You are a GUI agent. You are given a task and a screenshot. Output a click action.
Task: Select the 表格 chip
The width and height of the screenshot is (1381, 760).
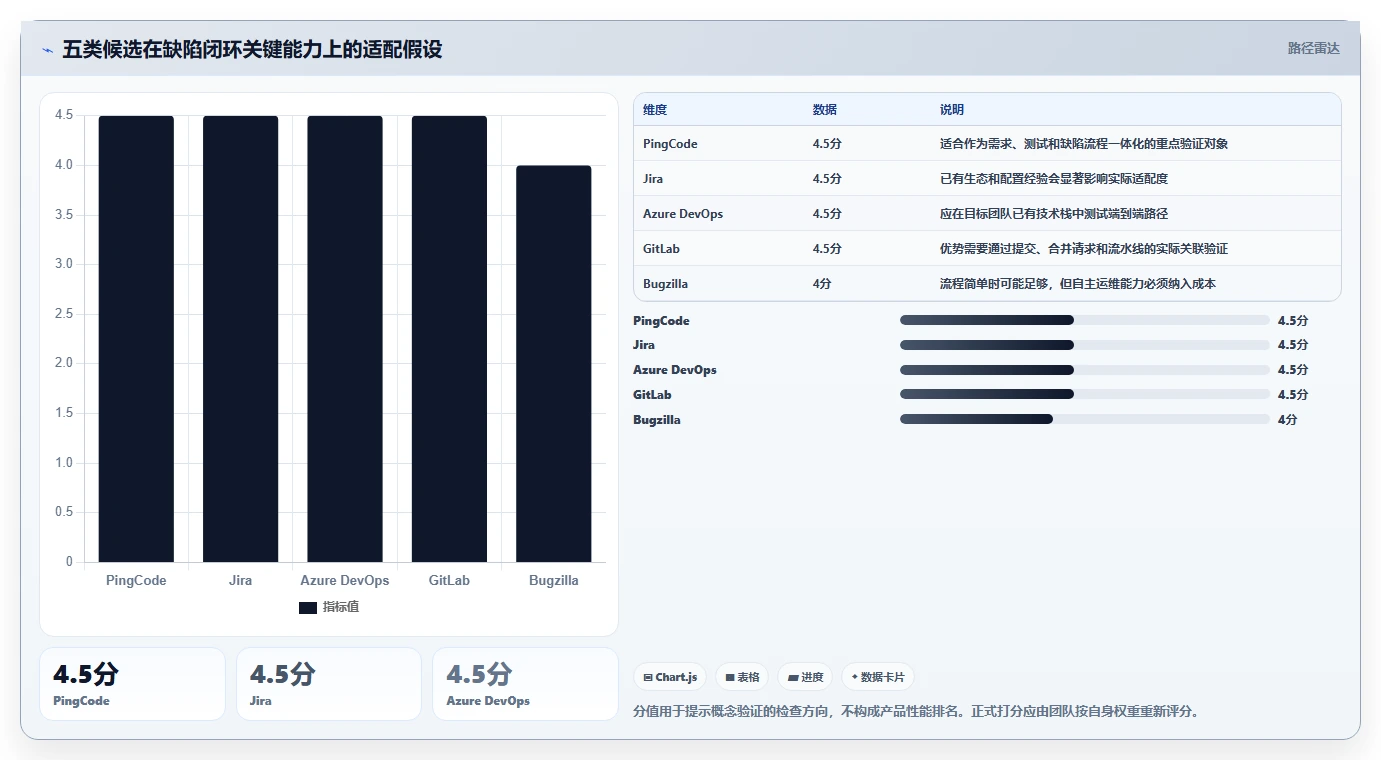[x=742, y=677]
